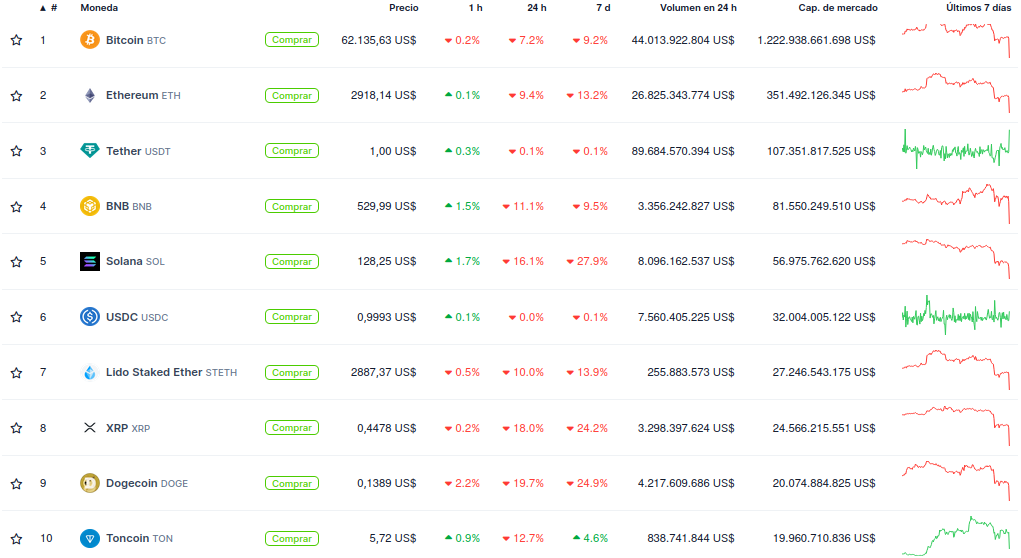1021x558 pixels.
Task: Open the Tether USDT coin page
Action: 138,151
